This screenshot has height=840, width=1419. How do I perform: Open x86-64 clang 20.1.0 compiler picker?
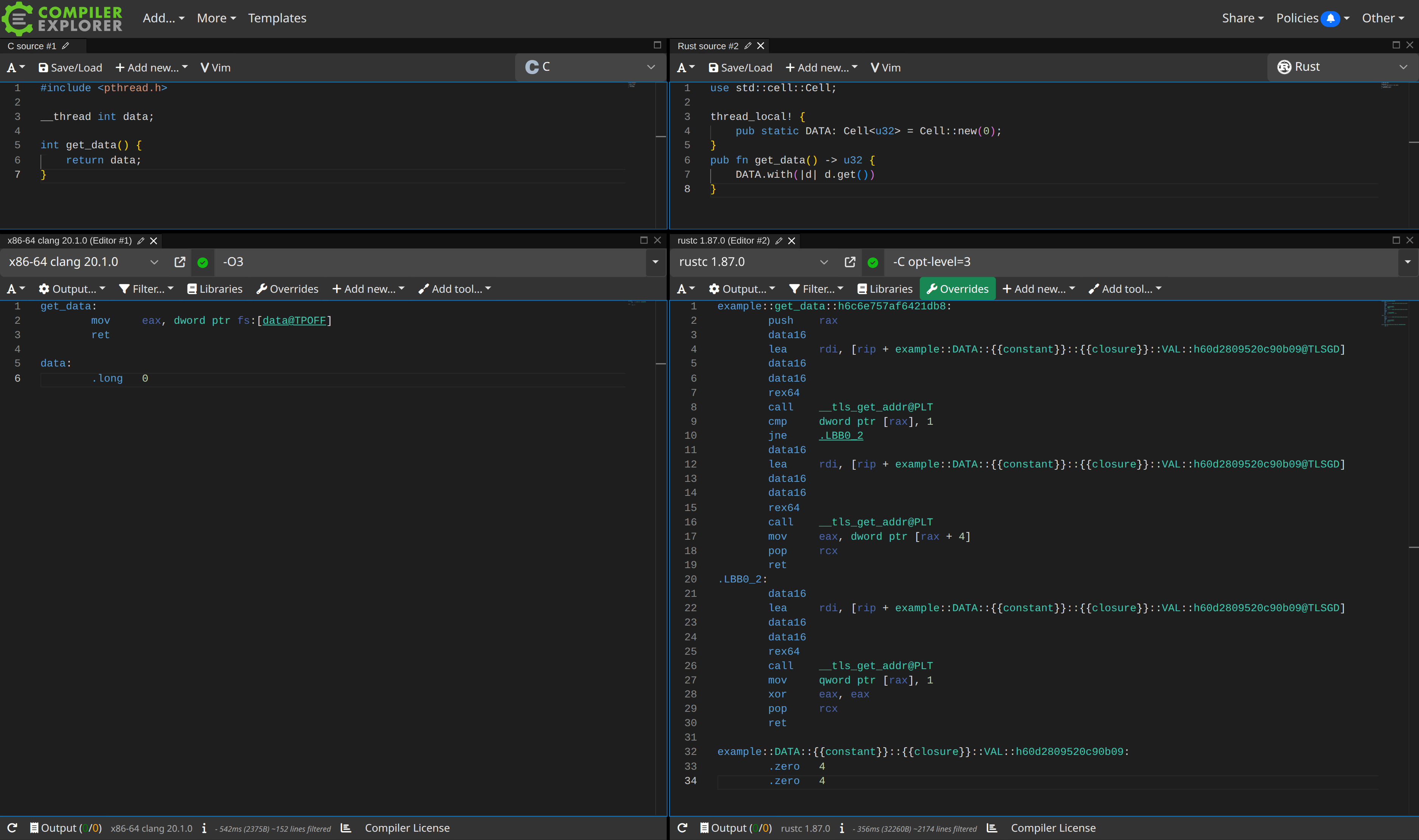tap(84, 262)
